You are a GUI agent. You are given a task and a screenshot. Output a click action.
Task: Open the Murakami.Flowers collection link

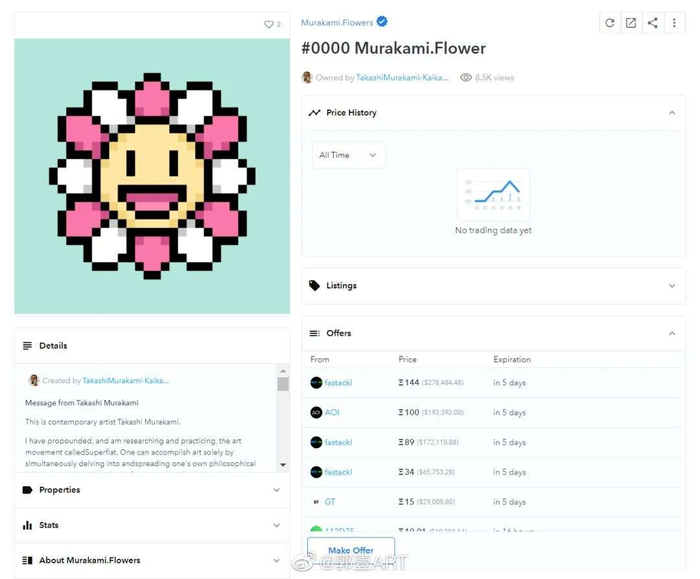point(337,22)
